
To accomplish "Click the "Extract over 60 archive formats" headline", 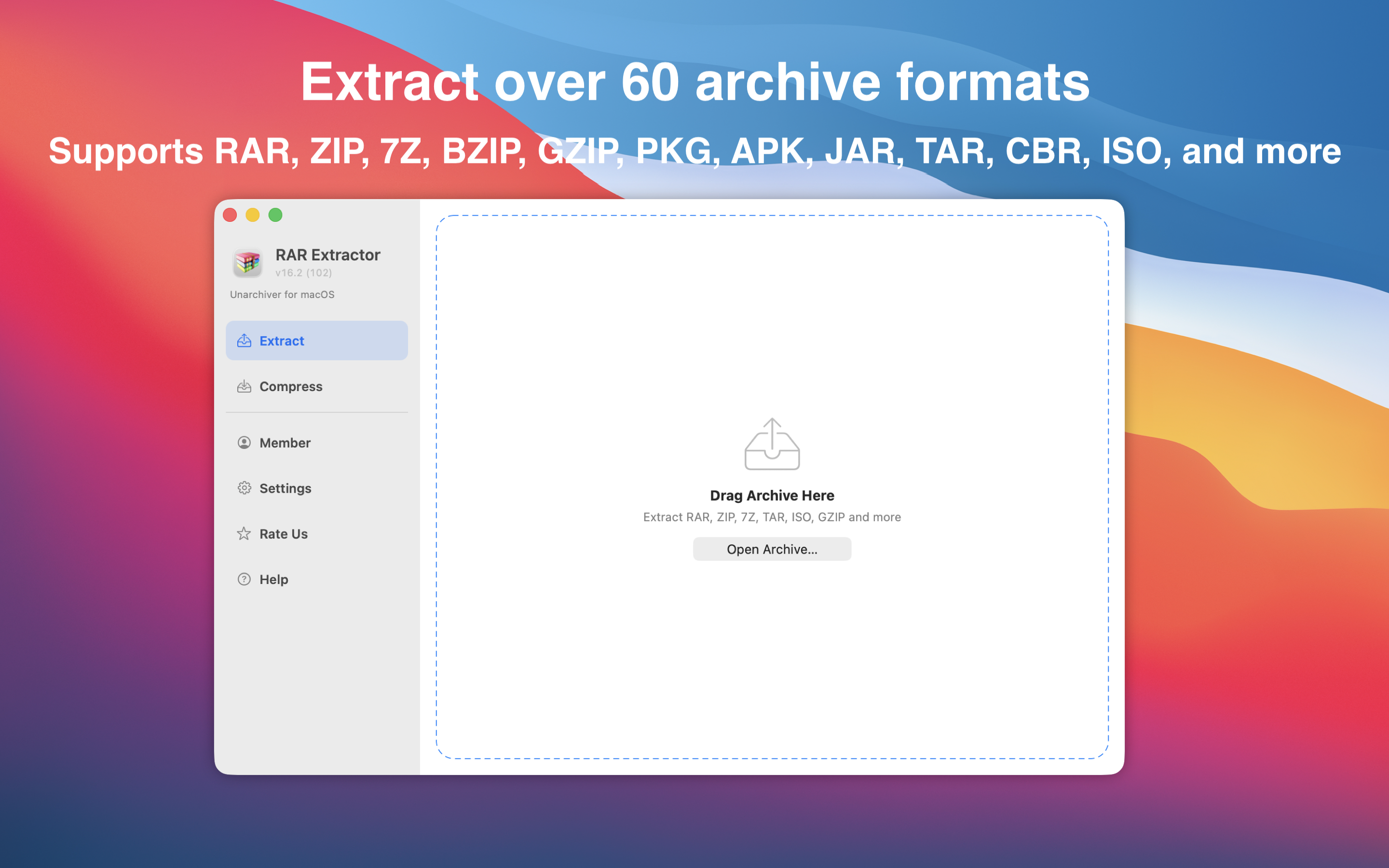I will click(695, 82).
